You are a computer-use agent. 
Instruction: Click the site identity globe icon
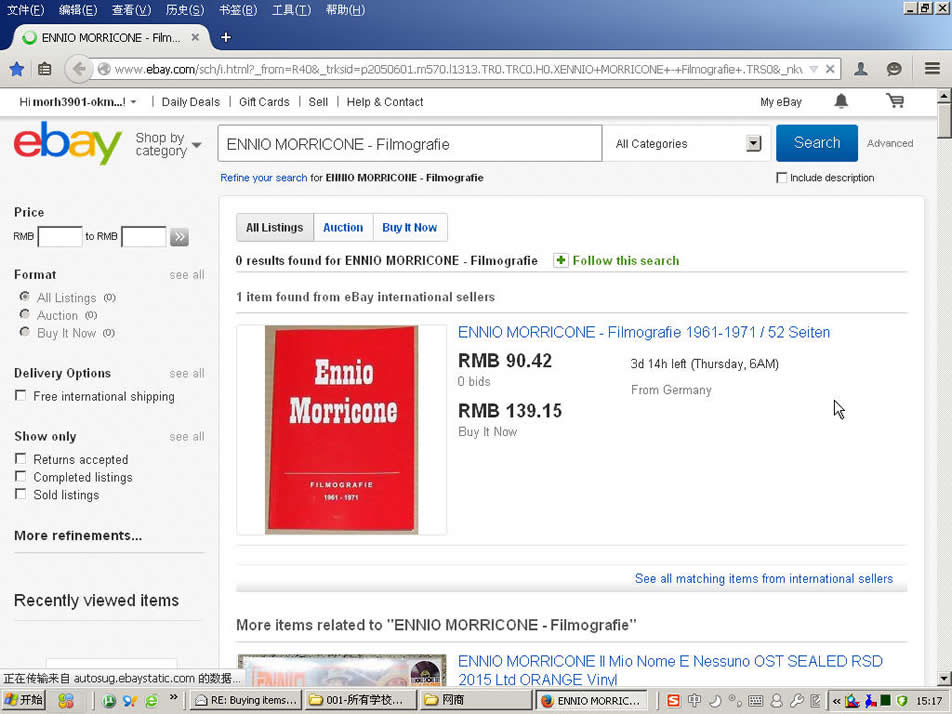point(104,69)
